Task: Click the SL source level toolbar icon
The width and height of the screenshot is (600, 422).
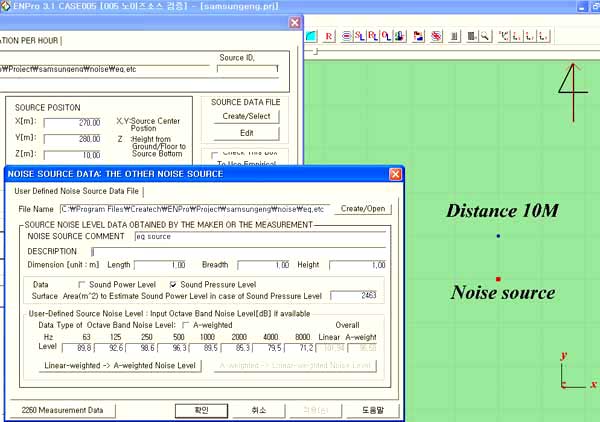Action: [x=360, y=36]
